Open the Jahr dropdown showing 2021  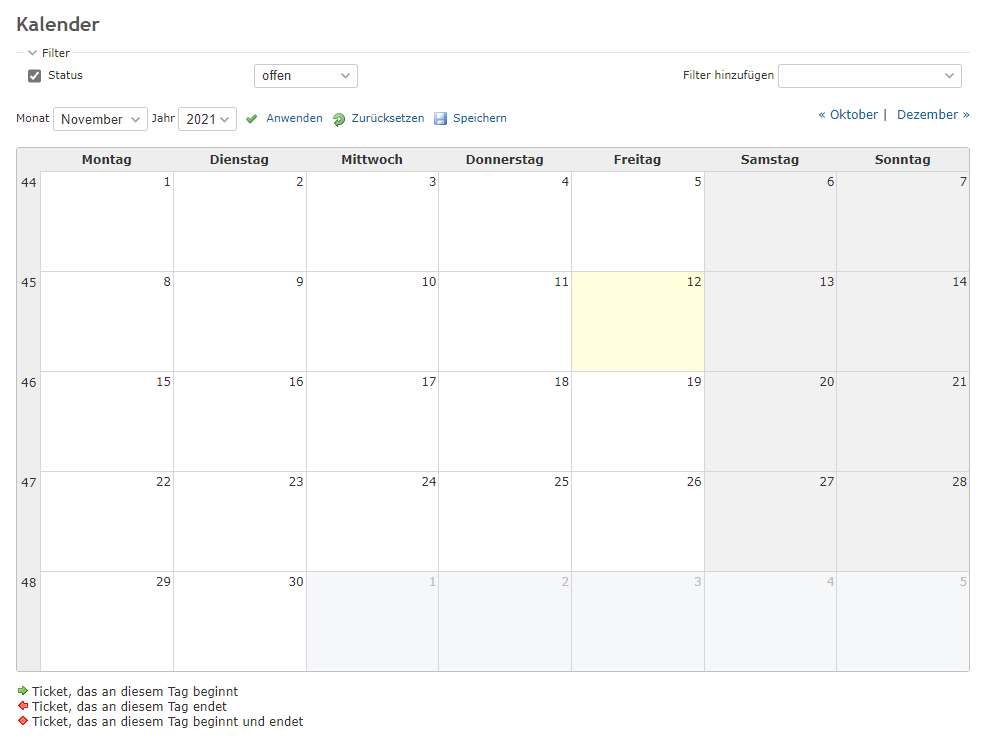[207, 119]
